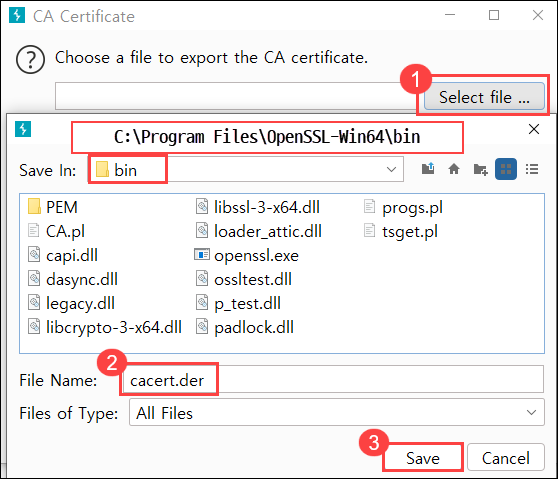Open the PEM folder
558x479 pixels.
point(34,207)
